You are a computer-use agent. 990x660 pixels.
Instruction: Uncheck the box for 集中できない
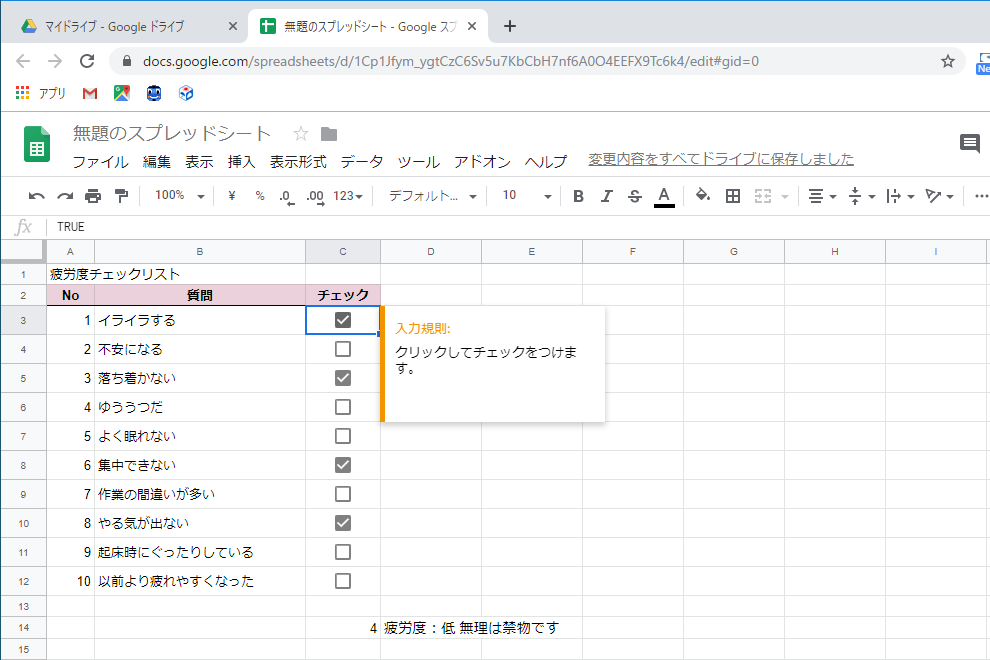[x=342, y=464]
